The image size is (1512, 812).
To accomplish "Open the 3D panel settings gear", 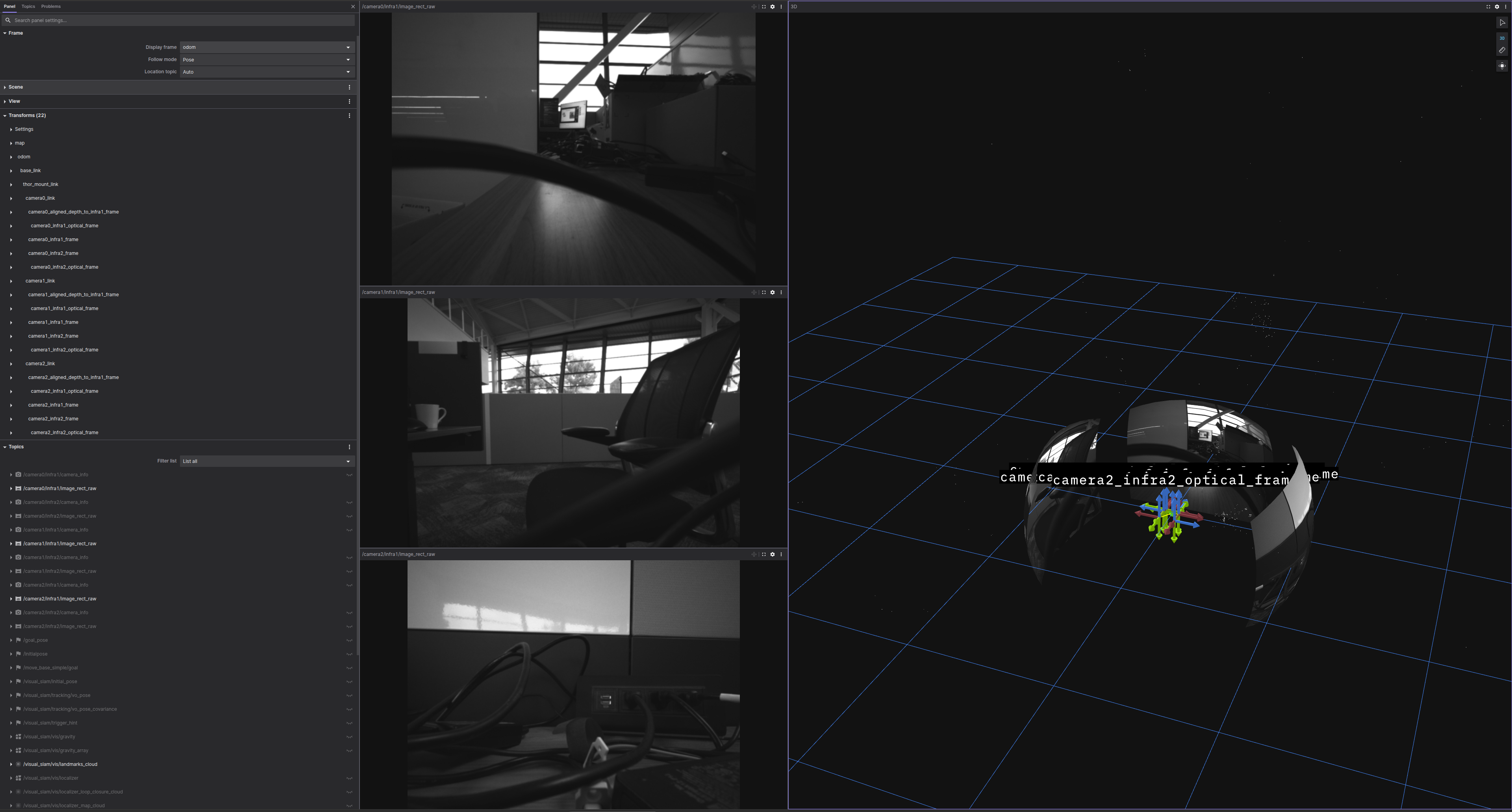I will click(x=1497, y=6).
